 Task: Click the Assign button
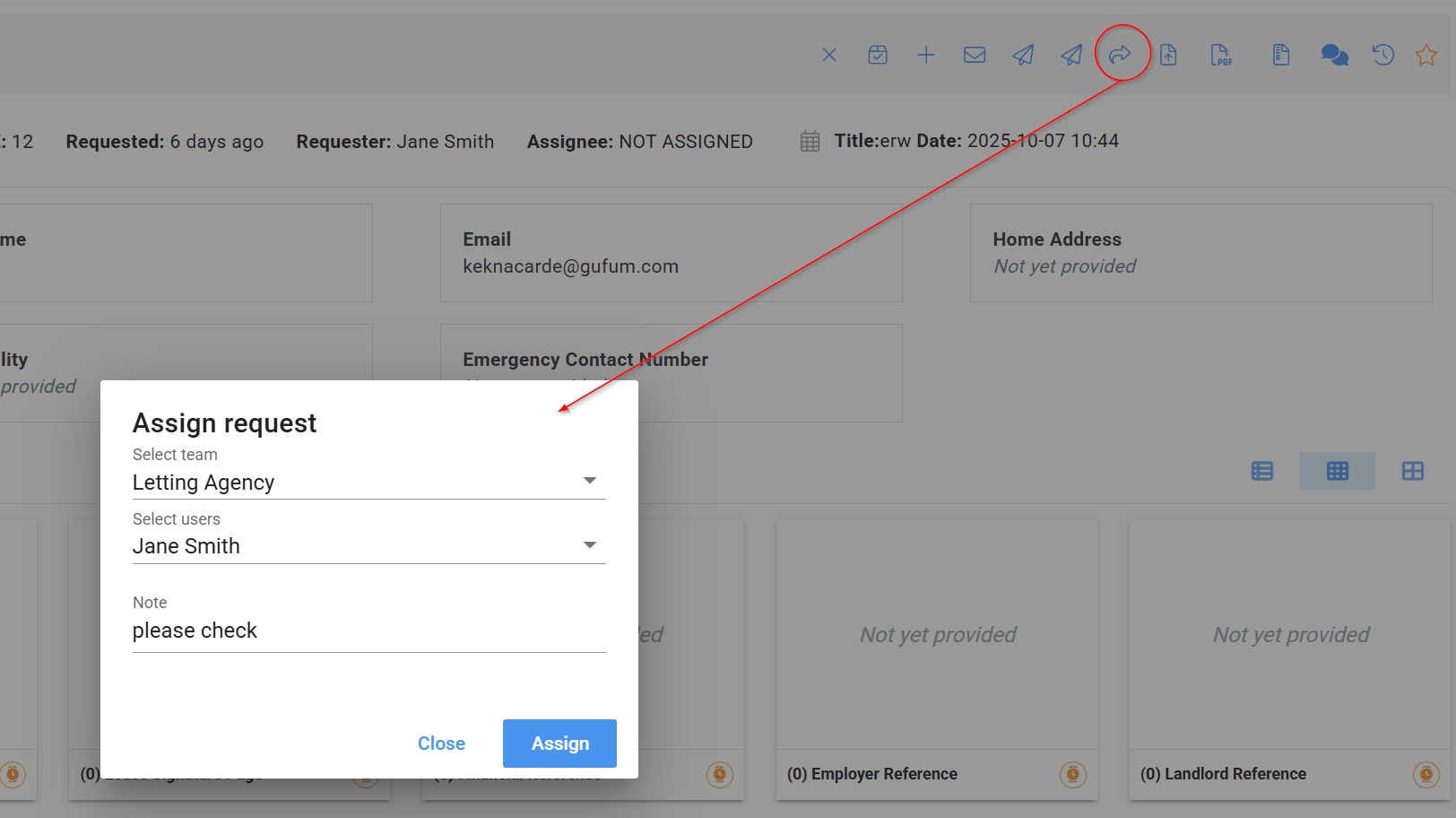(x=559, y=744)
